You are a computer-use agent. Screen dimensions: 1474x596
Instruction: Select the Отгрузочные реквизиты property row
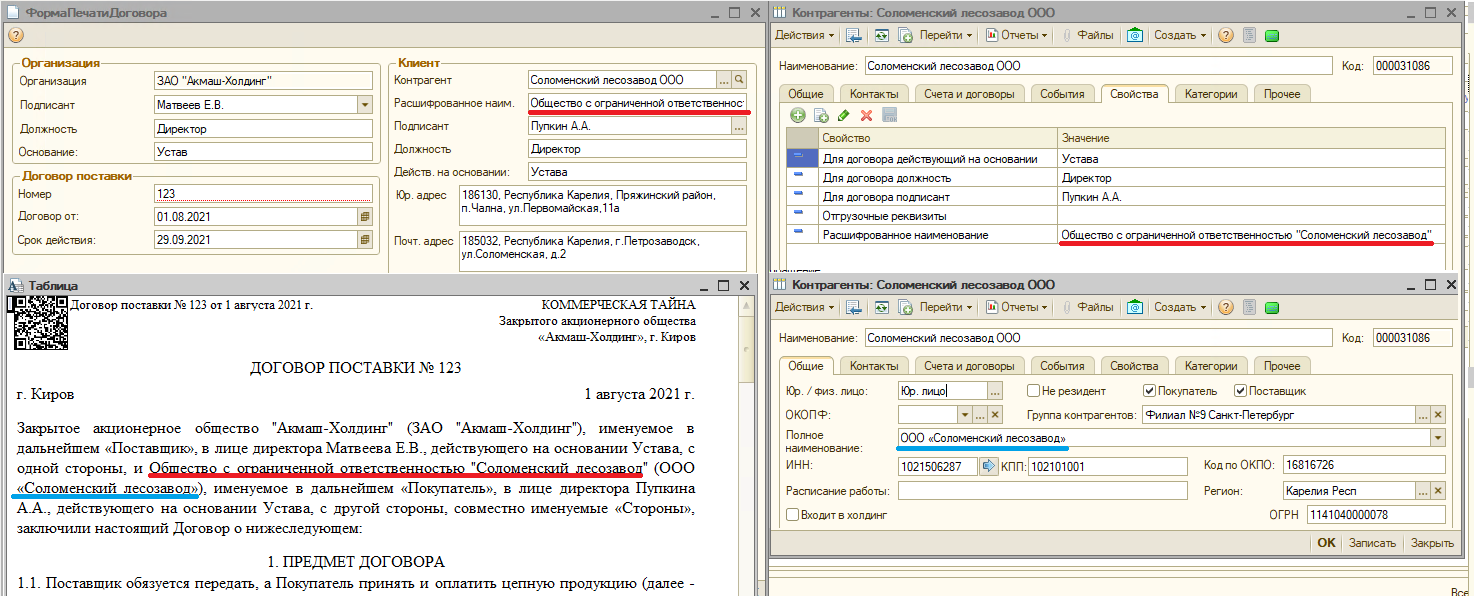coord(1116,216)
